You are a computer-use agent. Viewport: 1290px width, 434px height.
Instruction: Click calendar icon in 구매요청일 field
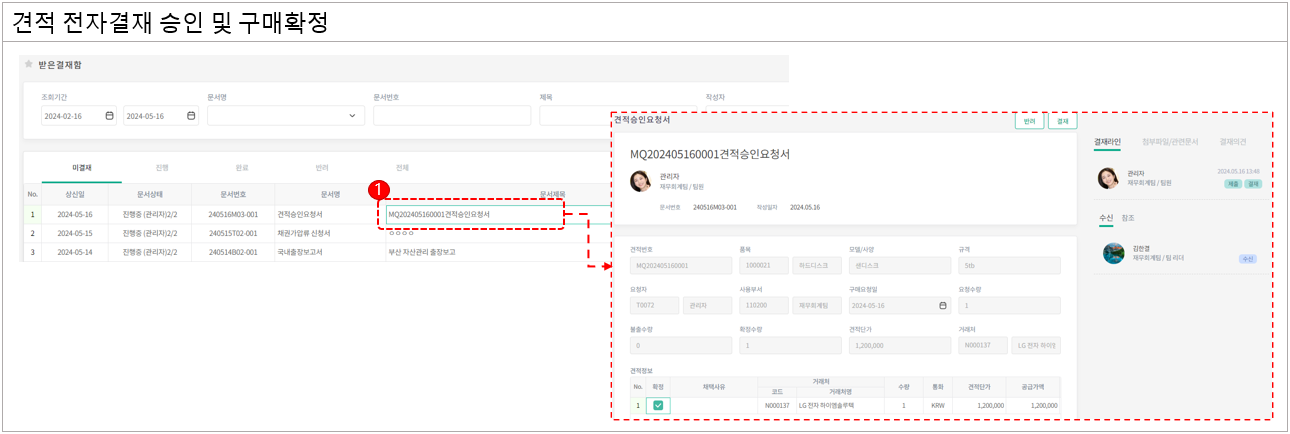click(942, 306)
